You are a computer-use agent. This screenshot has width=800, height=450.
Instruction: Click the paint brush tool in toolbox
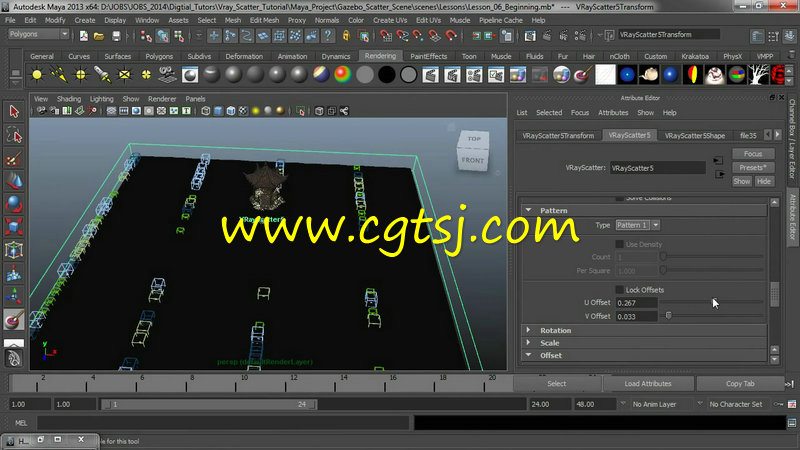pyautogui.click(x=14, y=320)
